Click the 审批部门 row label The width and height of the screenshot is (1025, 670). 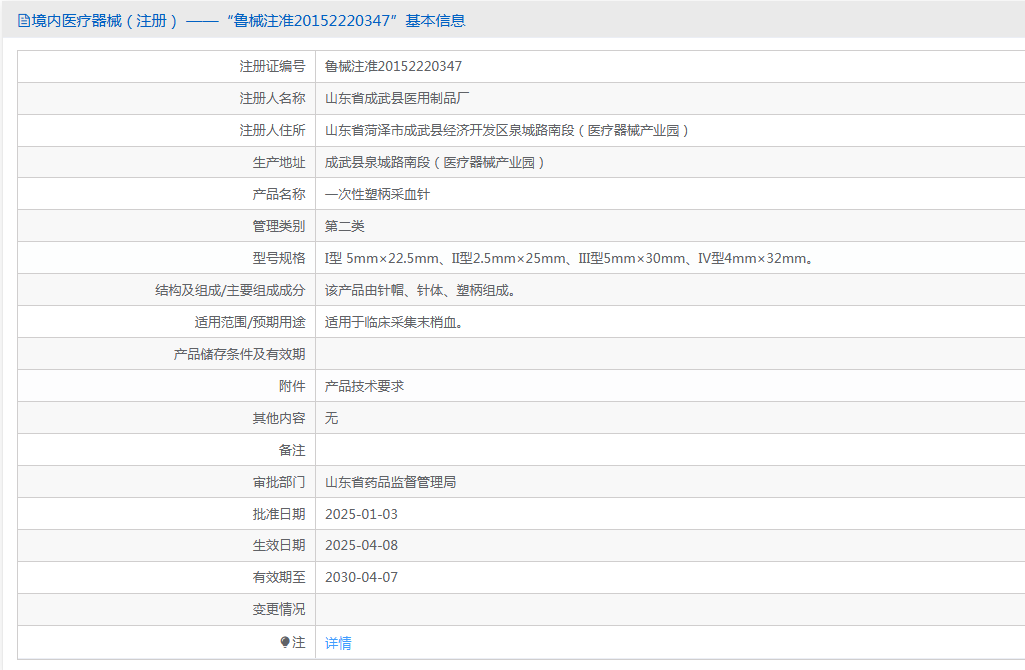tap(278, 482)
